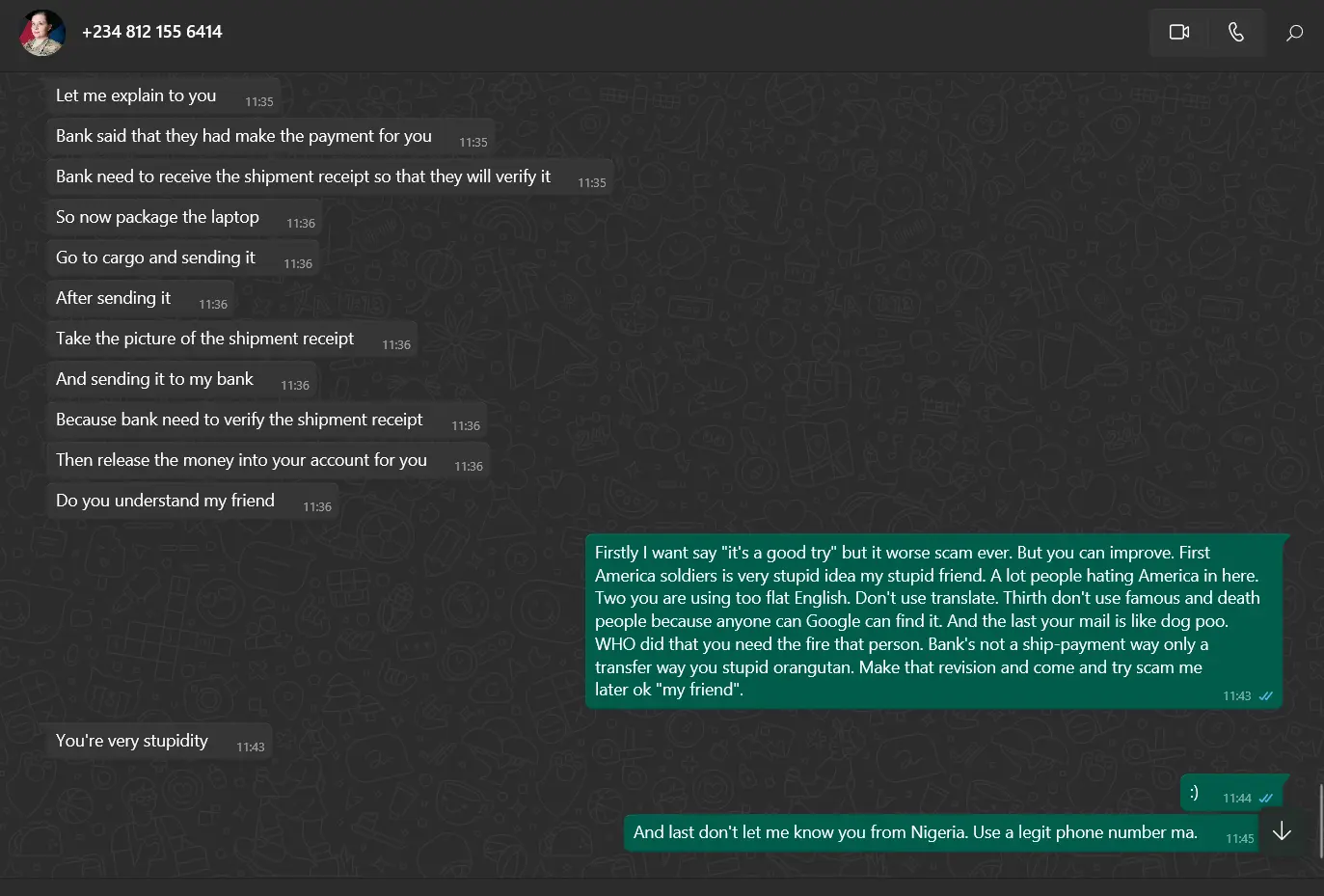Click the 11:43 timestamp on "You're very stupidity"
The width and height of the screenshot is (1324, 896).
tap(251, 747)
